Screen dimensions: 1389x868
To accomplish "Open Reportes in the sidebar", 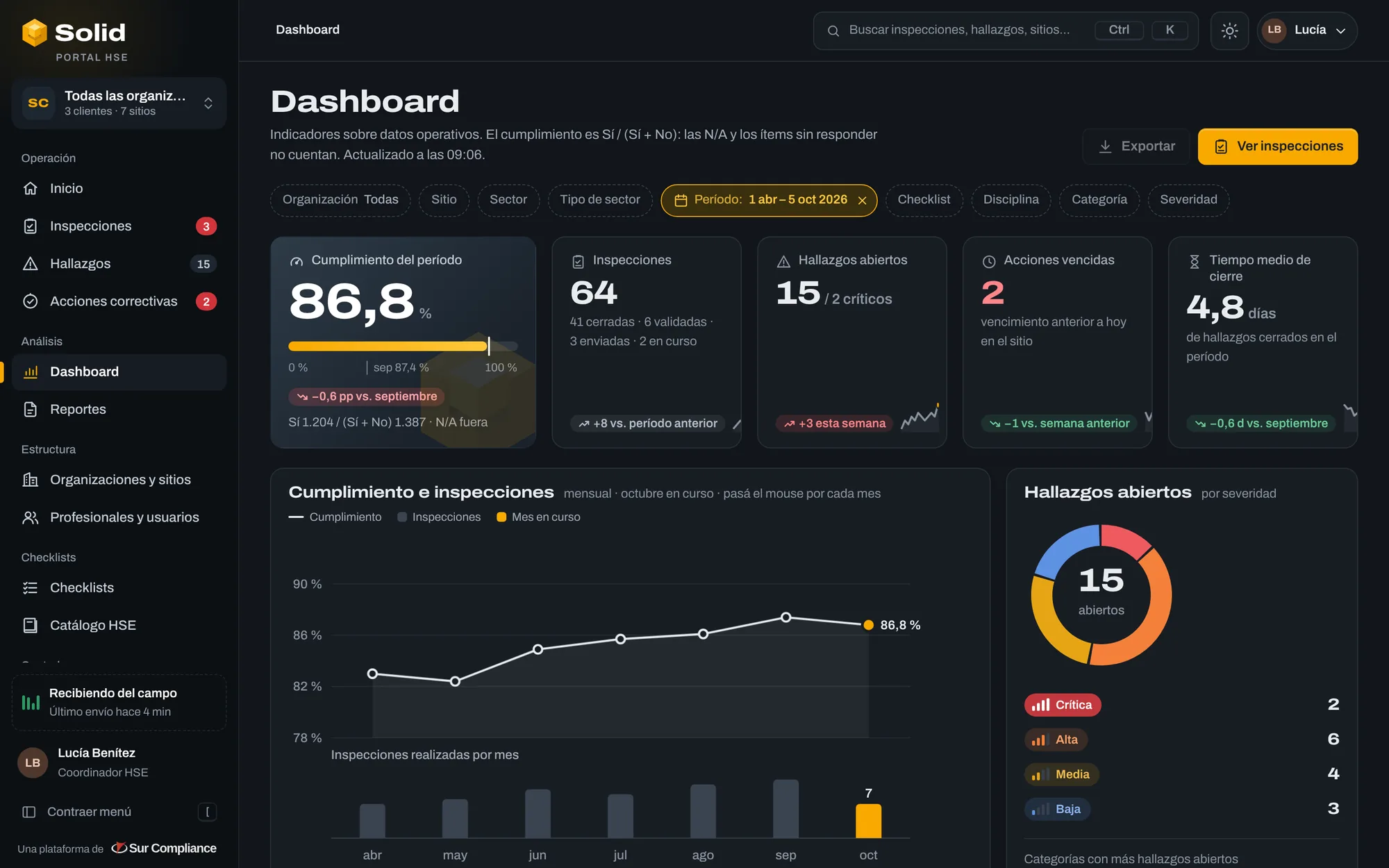I will point(119,410).
